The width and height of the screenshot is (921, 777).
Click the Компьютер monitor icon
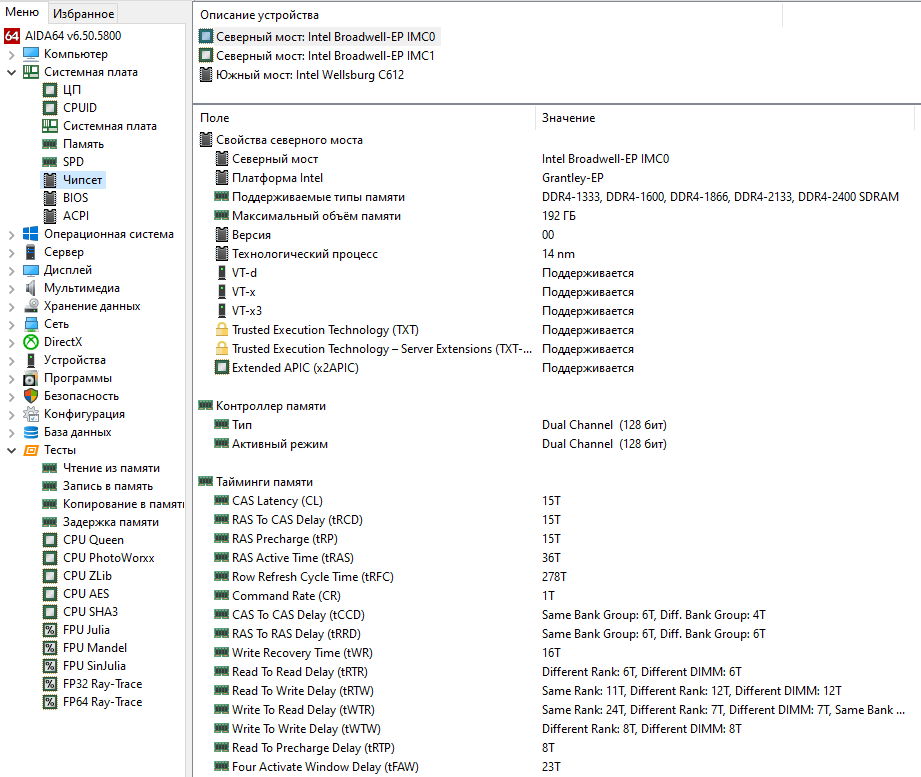pyautogui.click(x=31, y=54)
